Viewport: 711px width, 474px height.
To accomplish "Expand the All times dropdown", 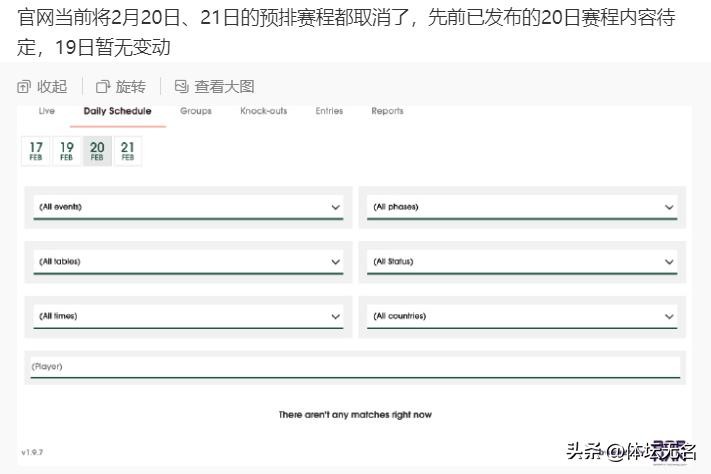I will pos(188,316).
